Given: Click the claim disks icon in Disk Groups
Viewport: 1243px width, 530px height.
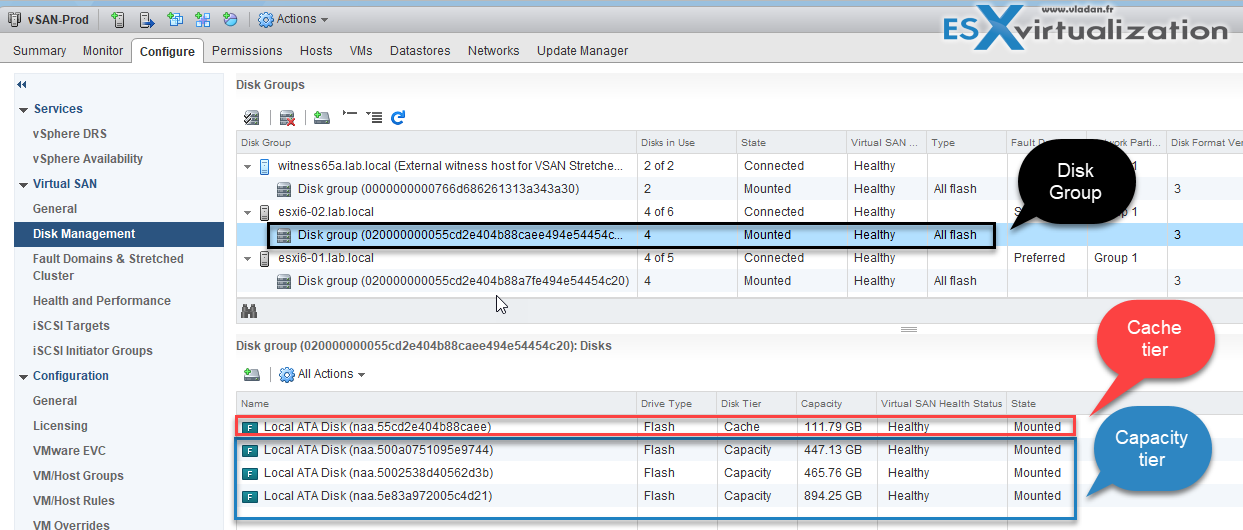Looking at the screenshot, I should click(251, 118).
